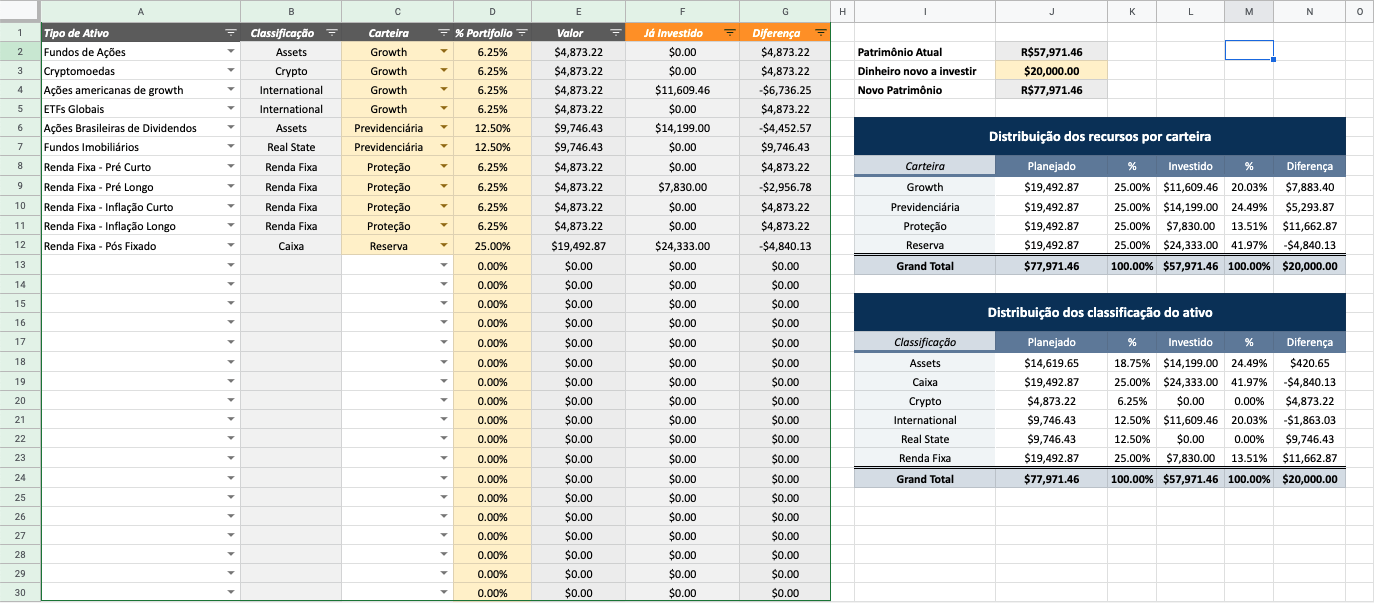The image size is (1374, 603).
Task: Open filter icon on Já Investido header
Action: coord(729,33)
